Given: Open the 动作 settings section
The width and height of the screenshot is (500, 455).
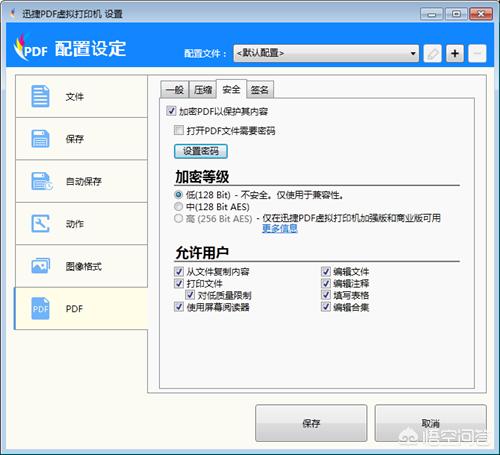Looking at the screenshot, I should pos(81,223).
